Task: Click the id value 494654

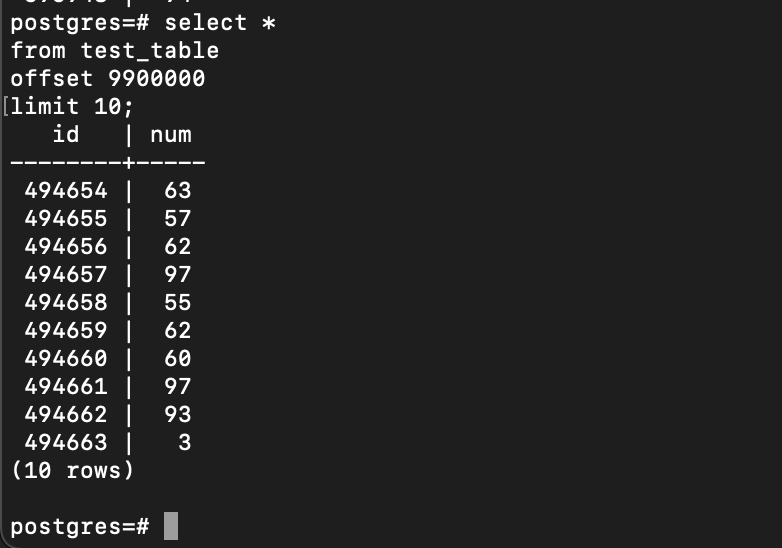Action: coord(66,190)
